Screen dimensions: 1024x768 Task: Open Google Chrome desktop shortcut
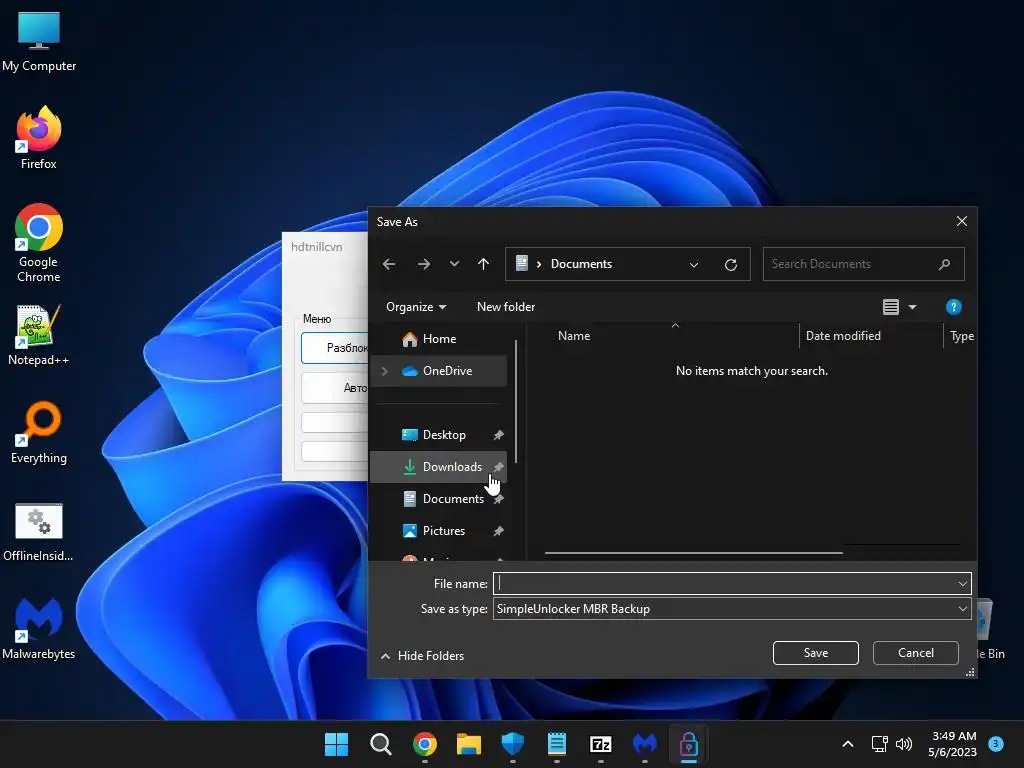tap(39, 243)
